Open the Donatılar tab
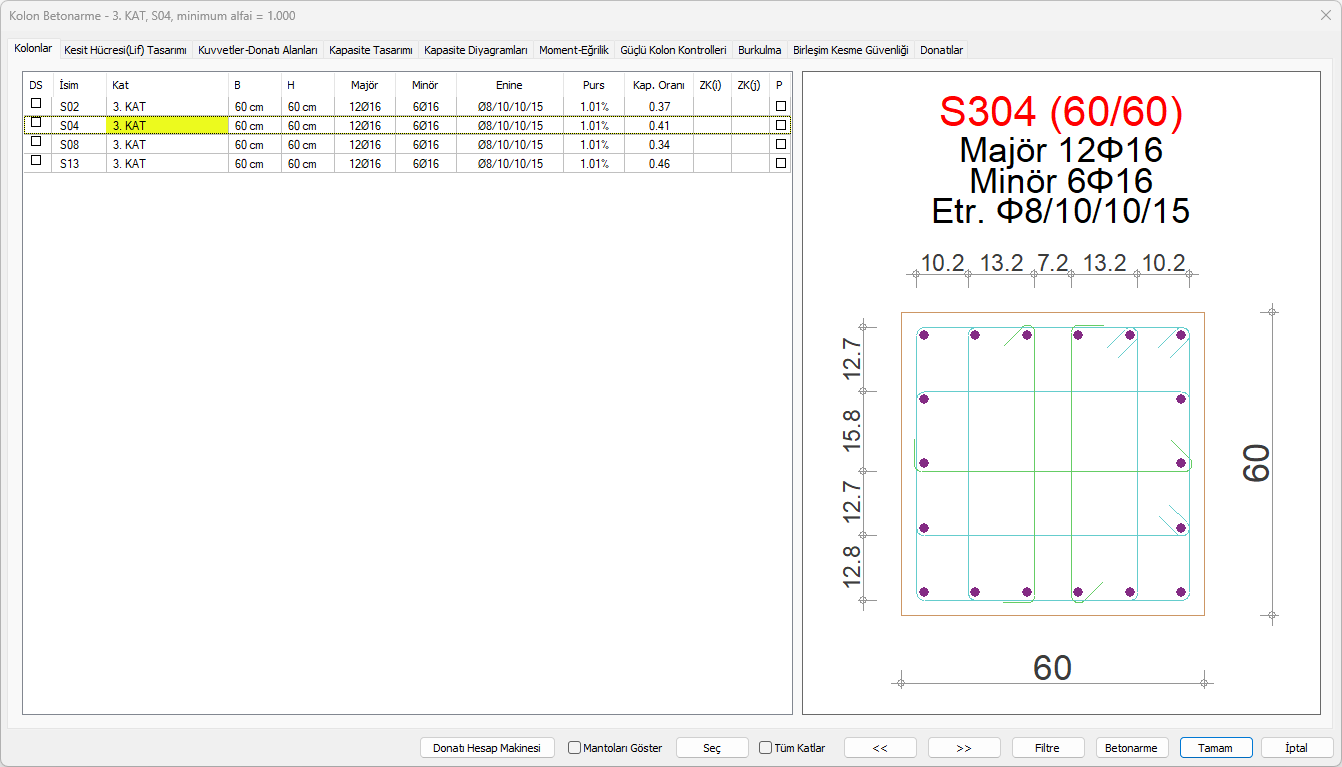 click(x=941, y=49)
